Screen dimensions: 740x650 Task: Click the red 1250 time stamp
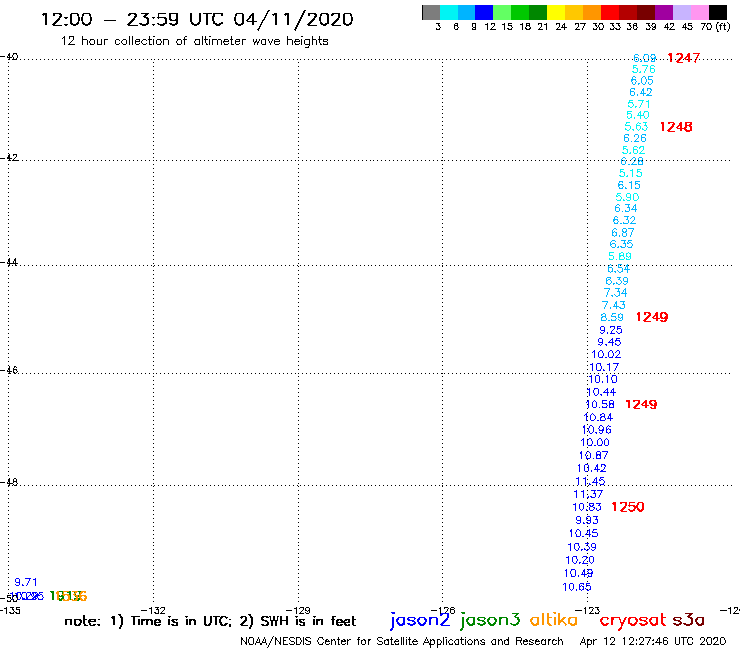pos(628,507)
